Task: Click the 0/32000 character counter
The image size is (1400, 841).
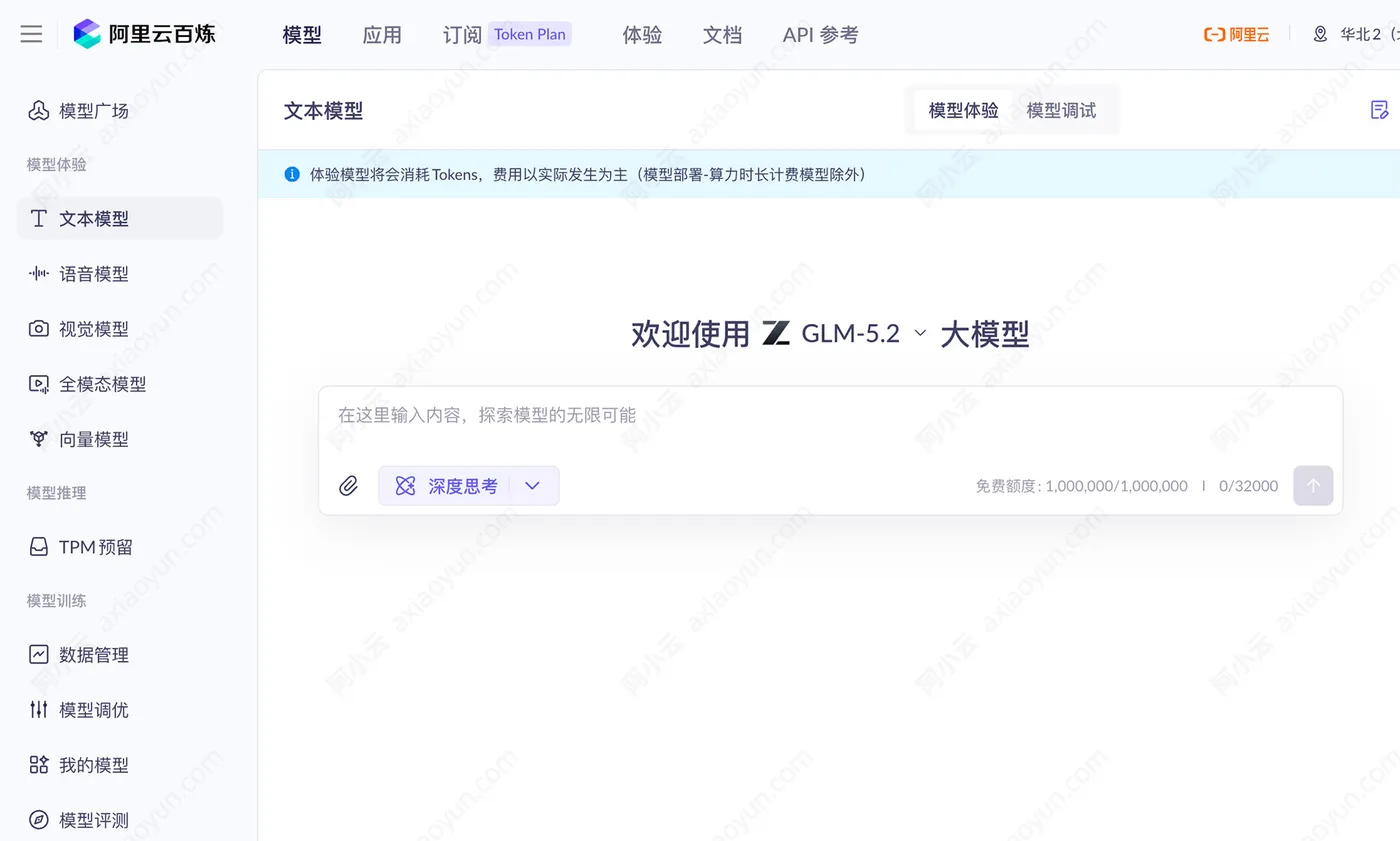Action: [1248, 486]
